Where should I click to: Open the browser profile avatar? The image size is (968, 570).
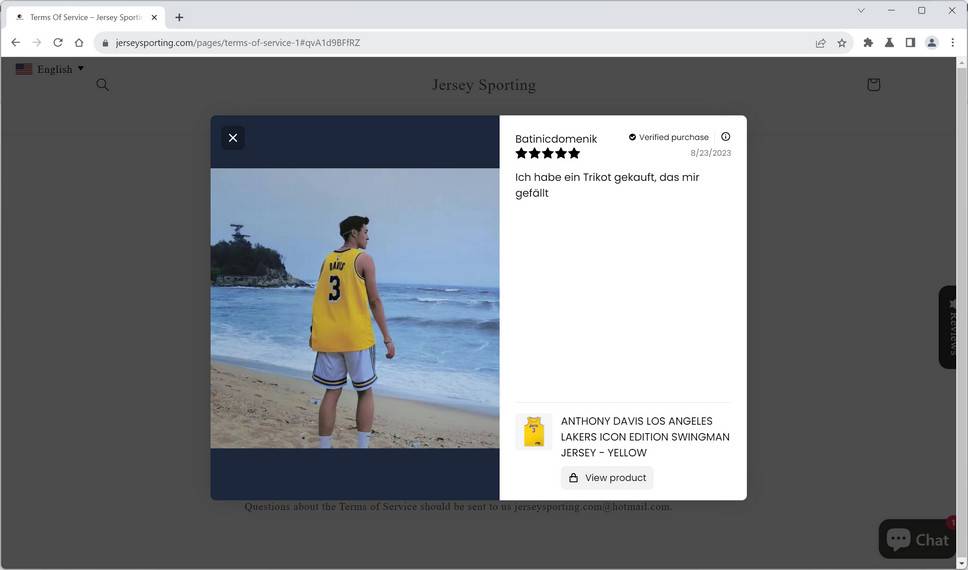click(932, 43)
